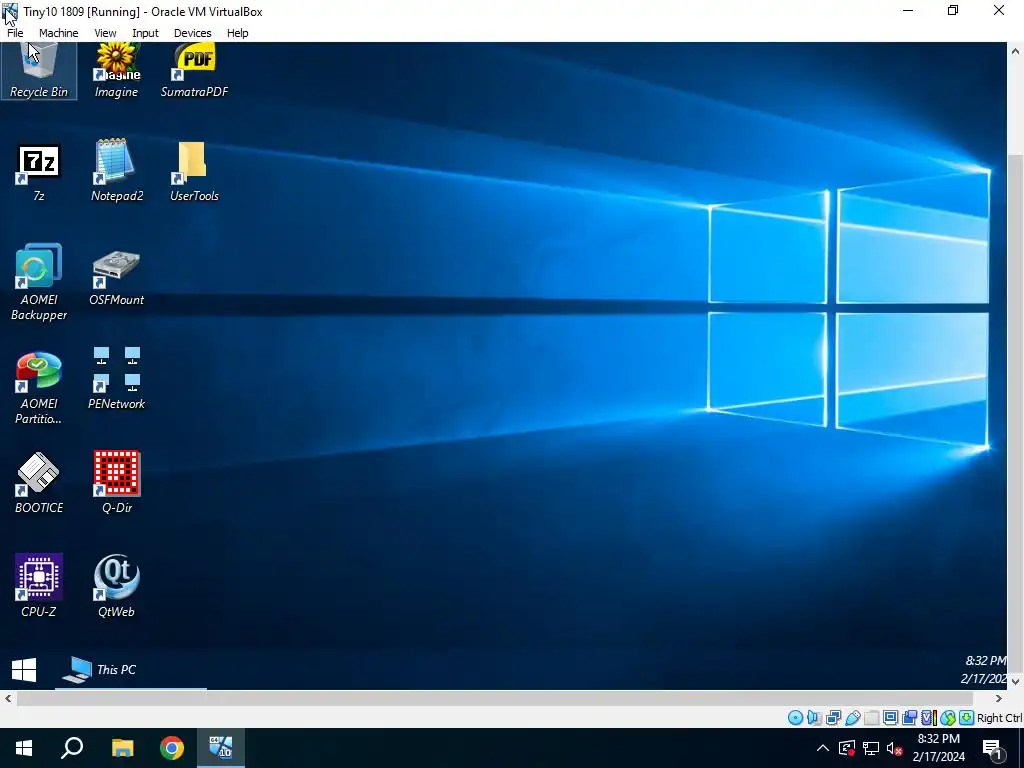Select the UserTools folder shortcut
This screenshot has height=768, width=1024.
click(194, 173)
